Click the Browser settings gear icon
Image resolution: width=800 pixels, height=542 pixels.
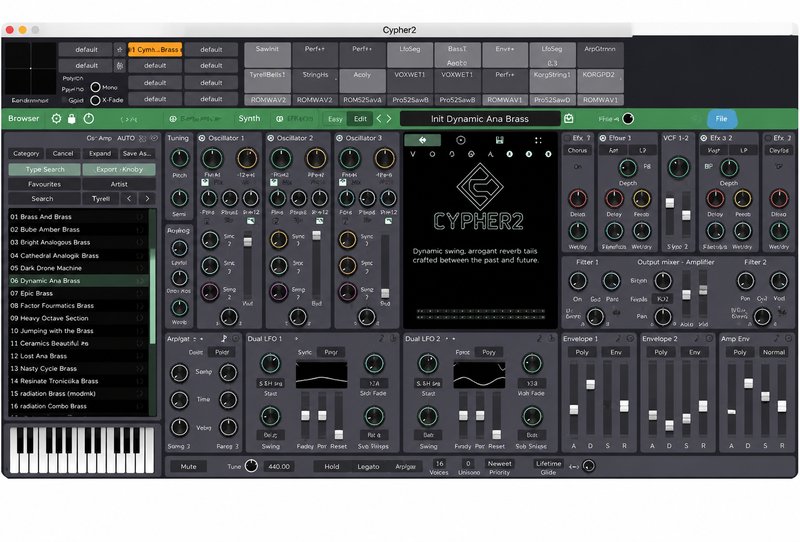pyautogui.click(x=56, y=119)
